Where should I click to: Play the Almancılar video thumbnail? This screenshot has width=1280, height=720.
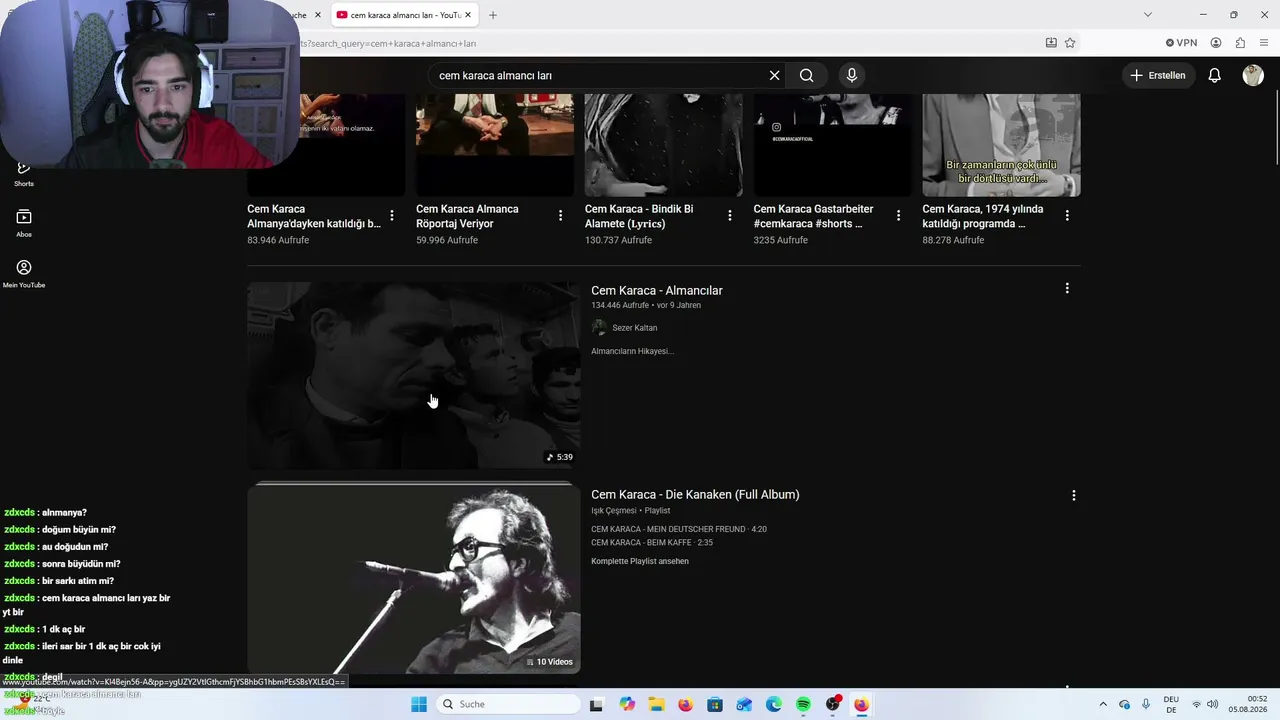(413, 375)
